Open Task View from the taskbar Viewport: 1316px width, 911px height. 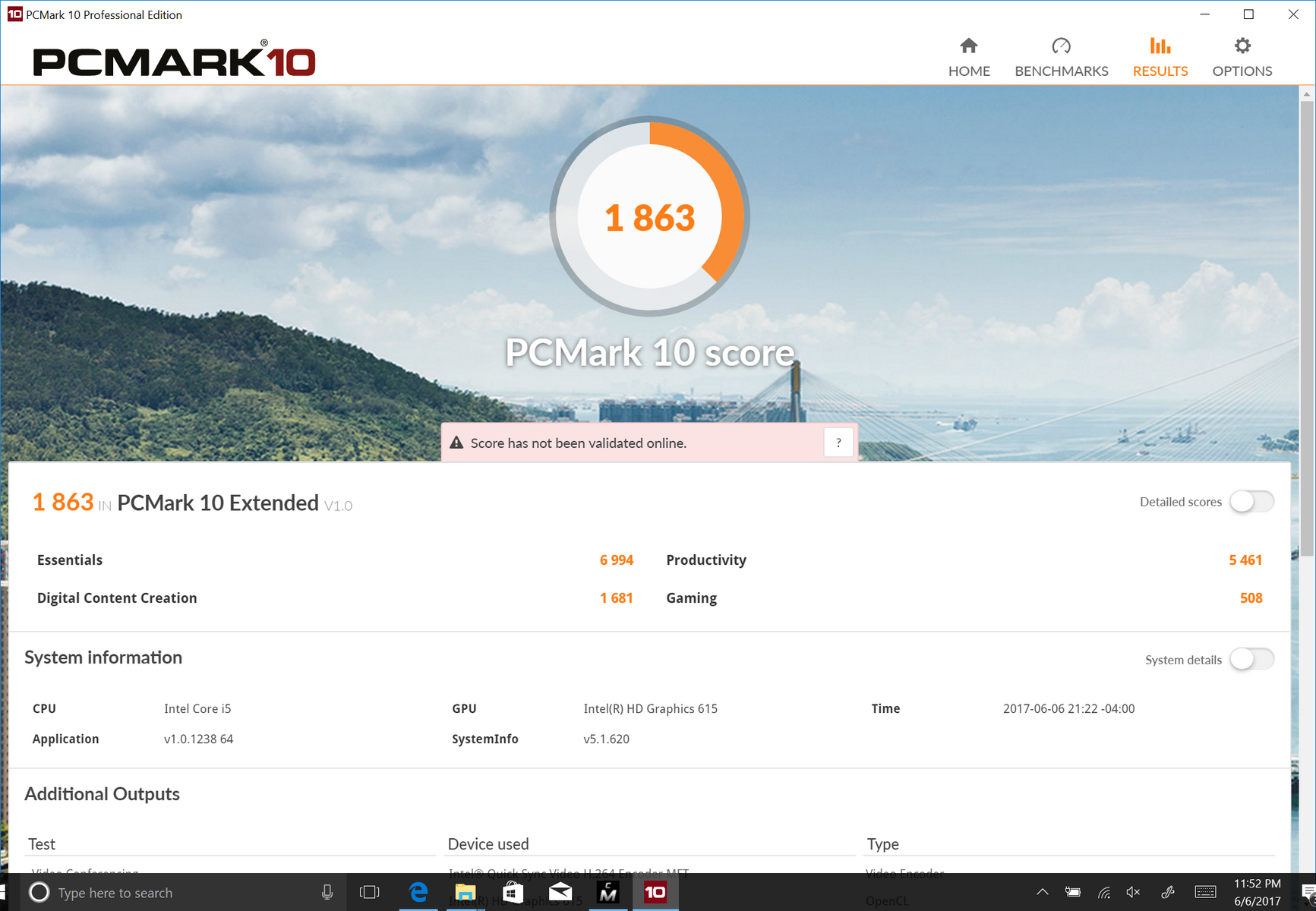[x=370, y=893]
